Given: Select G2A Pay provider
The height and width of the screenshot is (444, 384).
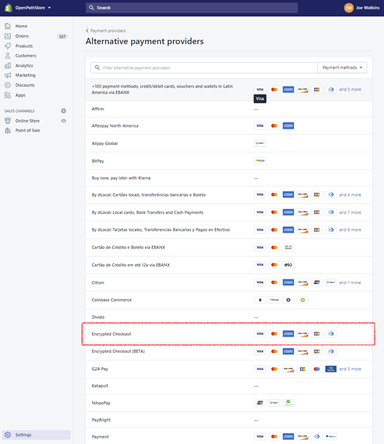Looking at the screenshot, I should [x=229, y=369].
